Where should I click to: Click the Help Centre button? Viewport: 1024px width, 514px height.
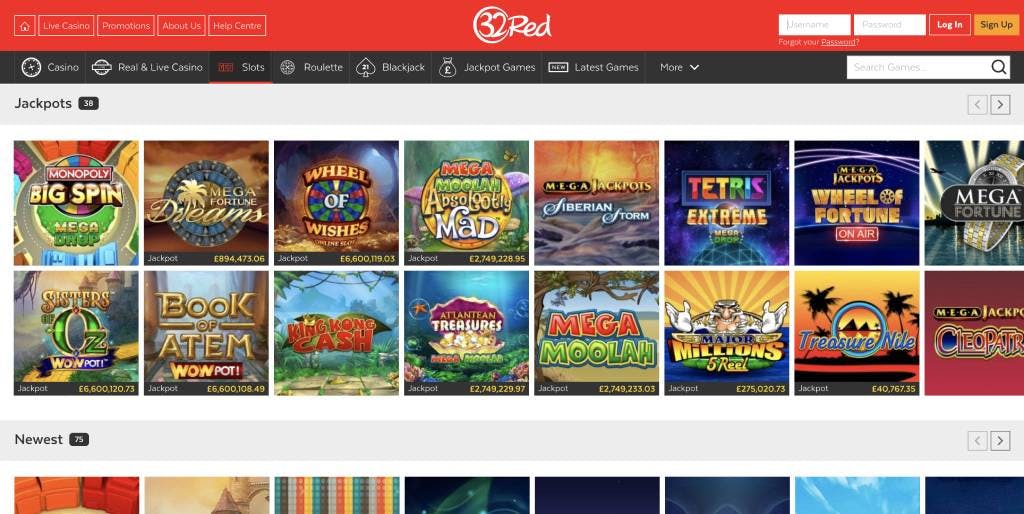click(x=237, y=25)
